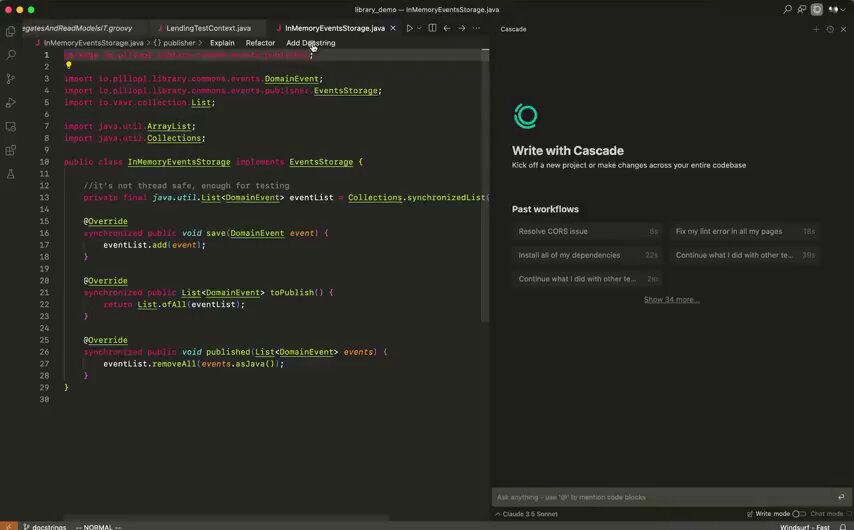This screenshot has height=530, width=854.
Task: Click the InMemoryEventsStorage.java breadcrumb
Action: [89, 42]
